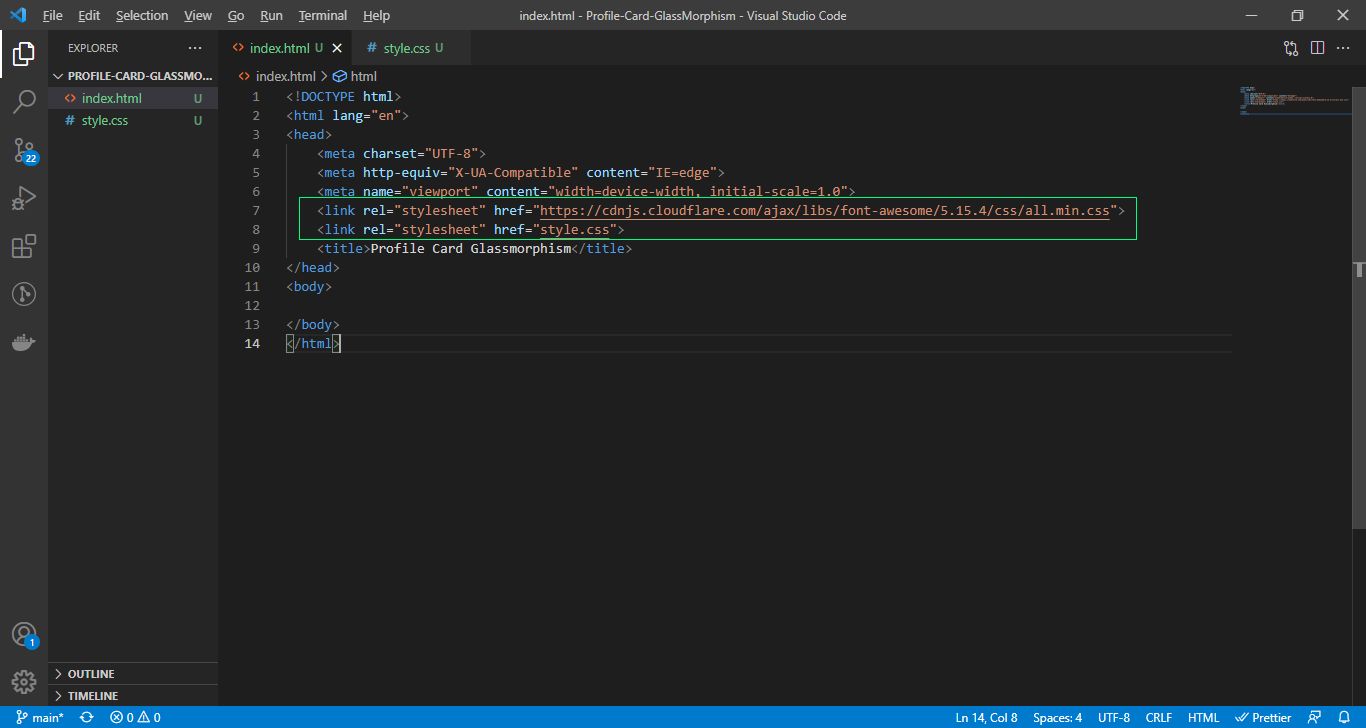
Task: Open notifications bell icon
Action: tap(1344, 717)
